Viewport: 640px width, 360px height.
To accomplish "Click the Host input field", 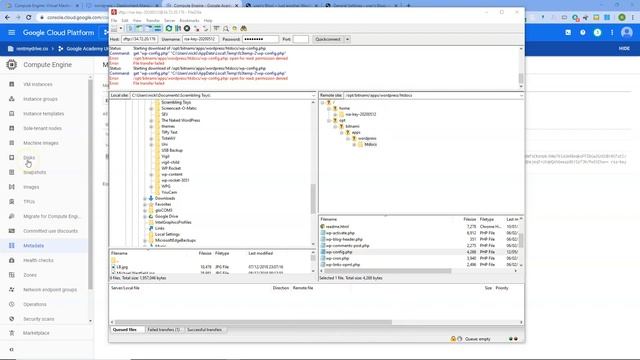I will [140, 39].
